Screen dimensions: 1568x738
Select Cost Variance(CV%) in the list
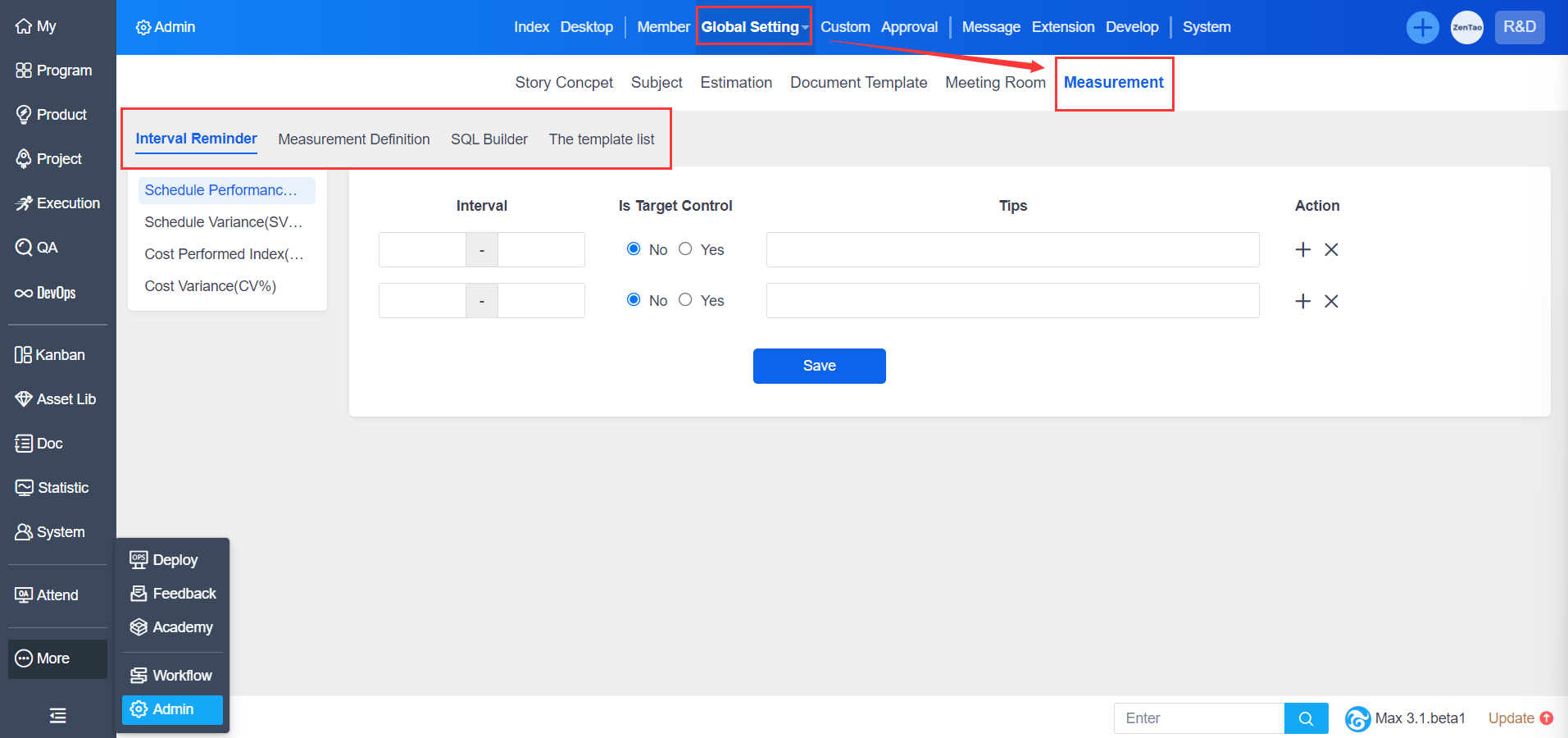[211, 286]
